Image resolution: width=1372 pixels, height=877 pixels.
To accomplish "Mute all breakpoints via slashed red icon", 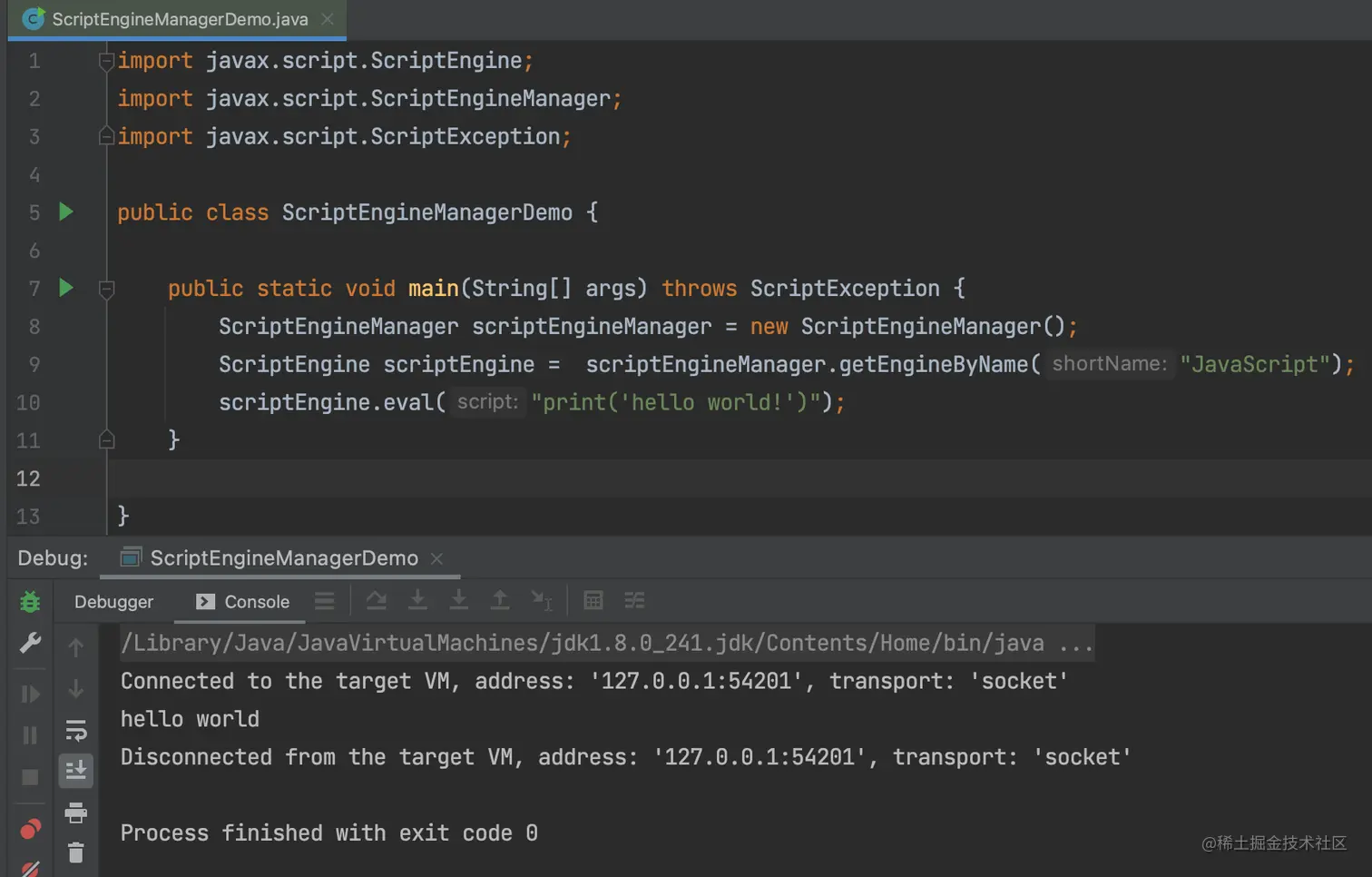I will 30,869.
